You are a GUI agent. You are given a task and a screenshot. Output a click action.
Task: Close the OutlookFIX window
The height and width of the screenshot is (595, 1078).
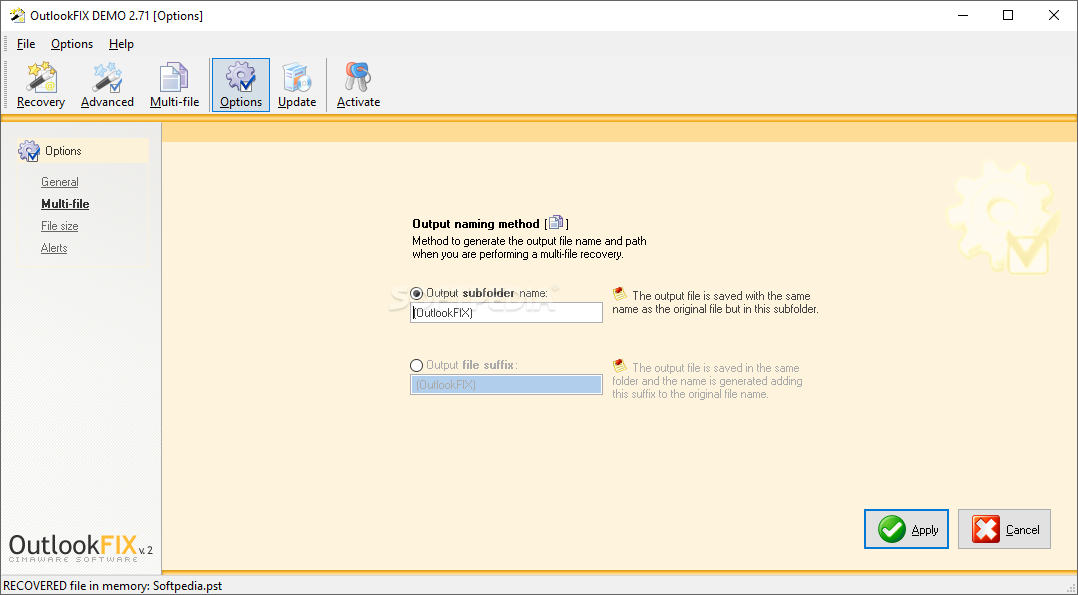pyautogui.click(x=1053, y=15)
